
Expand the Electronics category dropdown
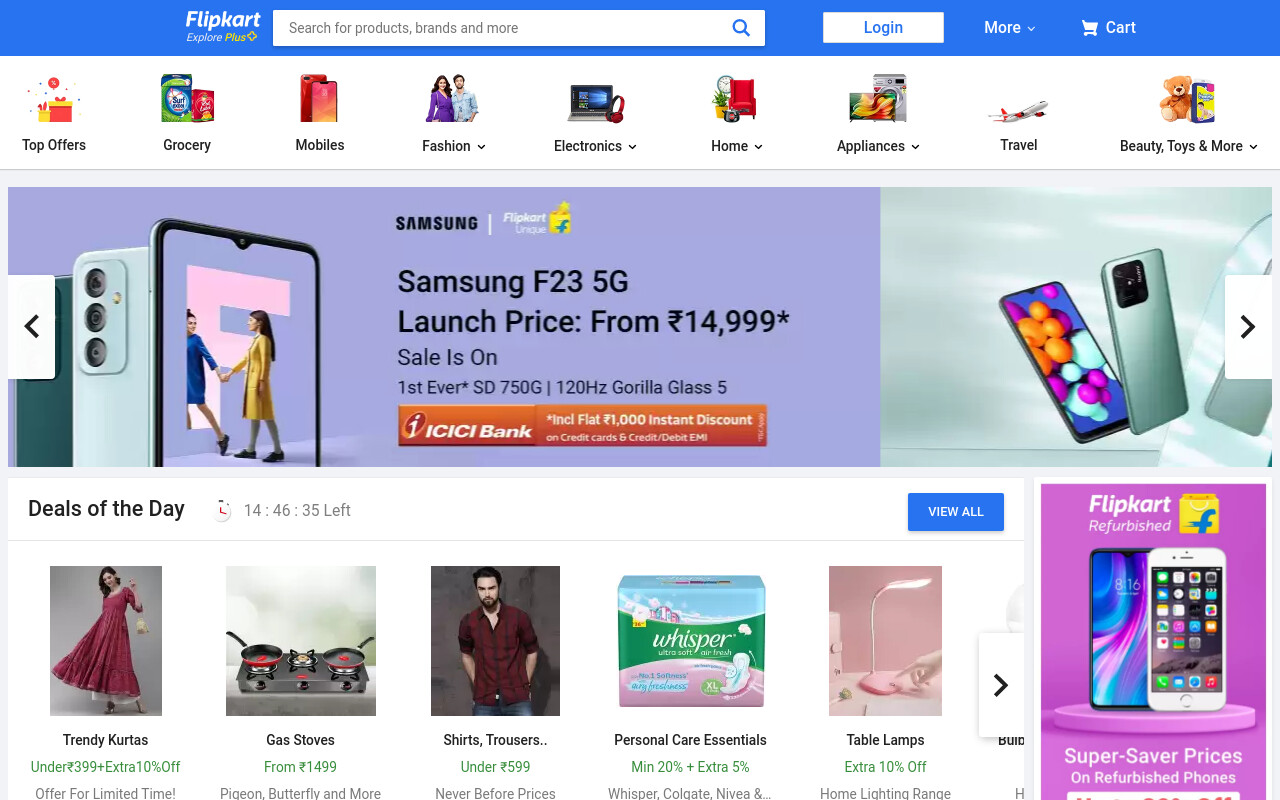pos(595,146)
